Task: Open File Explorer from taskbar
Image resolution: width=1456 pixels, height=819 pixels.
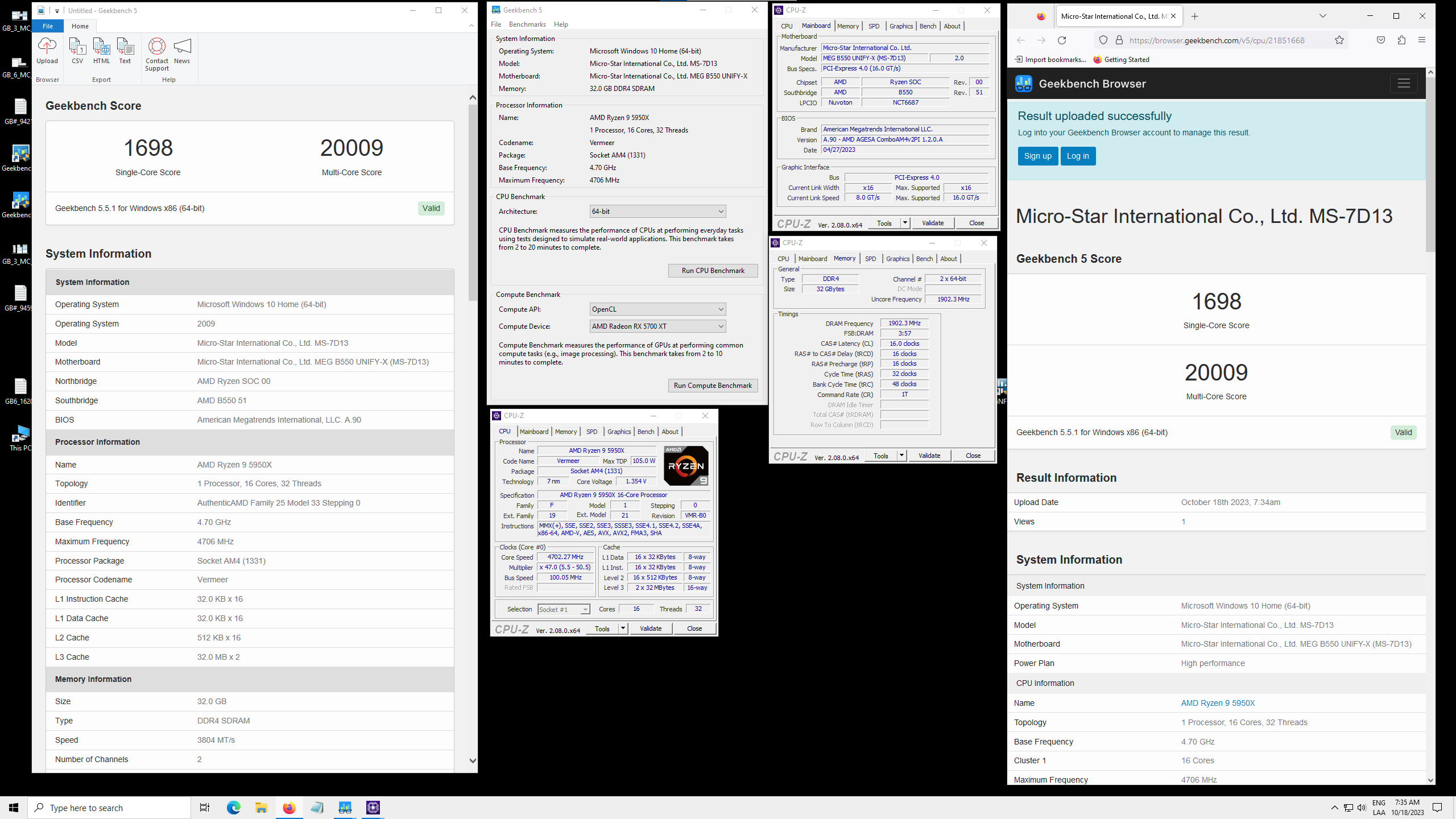Action: [261, 808]
